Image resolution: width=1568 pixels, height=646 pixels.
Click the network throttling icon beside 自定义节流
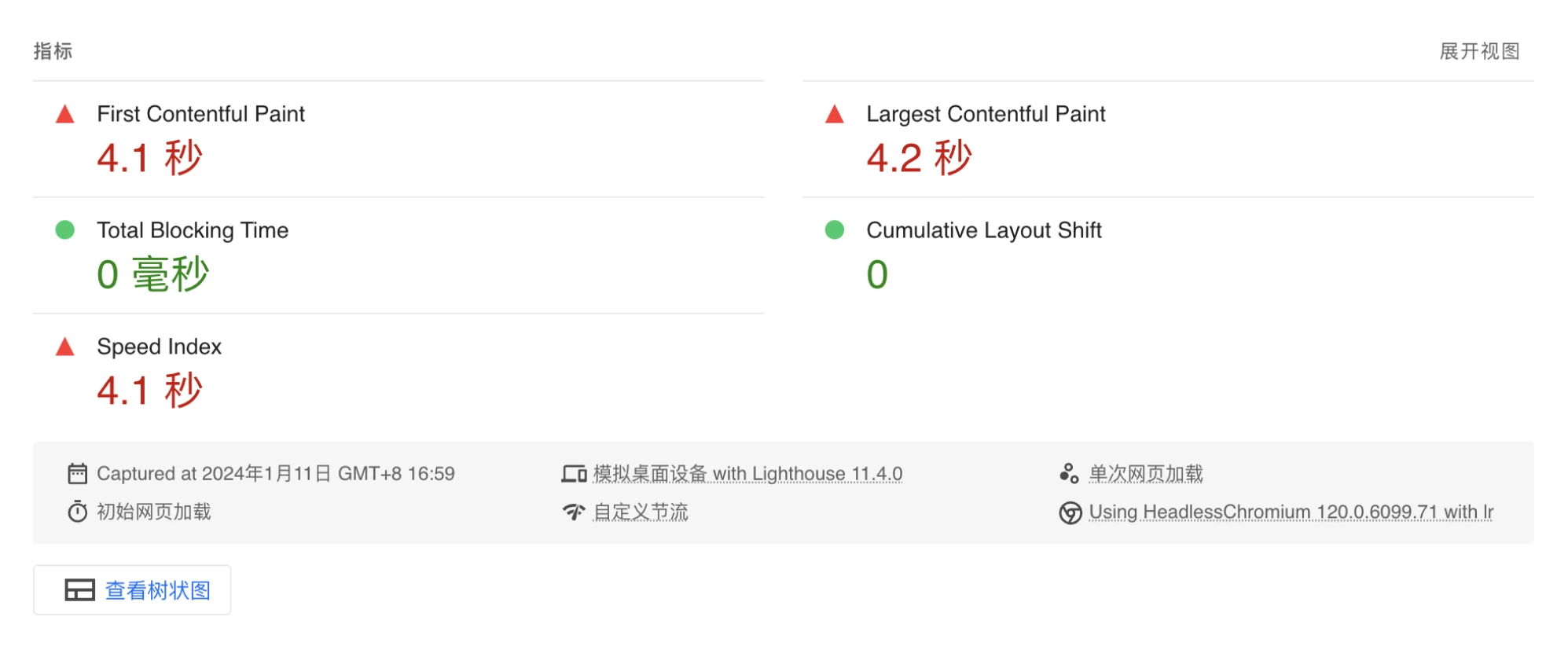(x=574, y=512)
